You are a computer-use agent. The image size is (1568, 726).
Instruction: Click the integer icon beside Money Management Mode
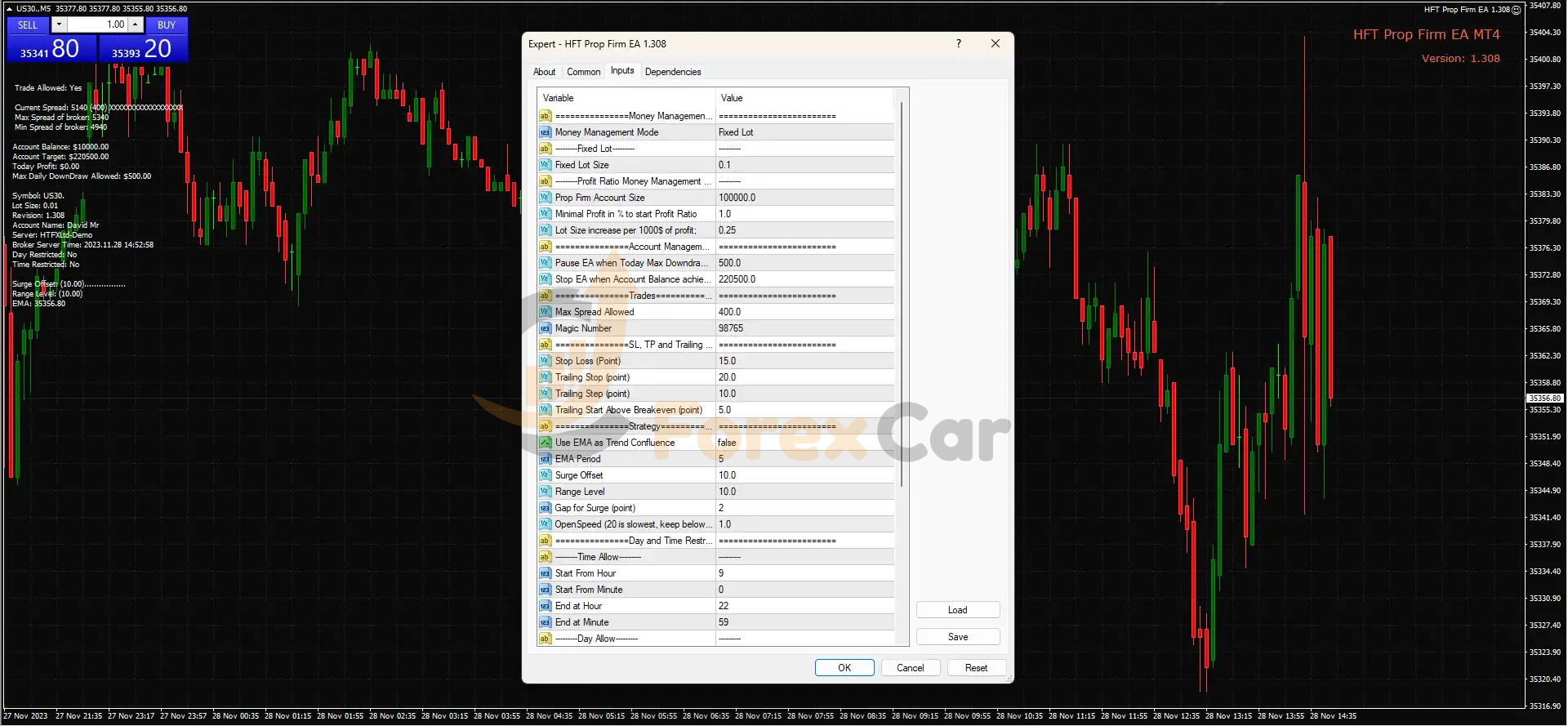point(545,132)
